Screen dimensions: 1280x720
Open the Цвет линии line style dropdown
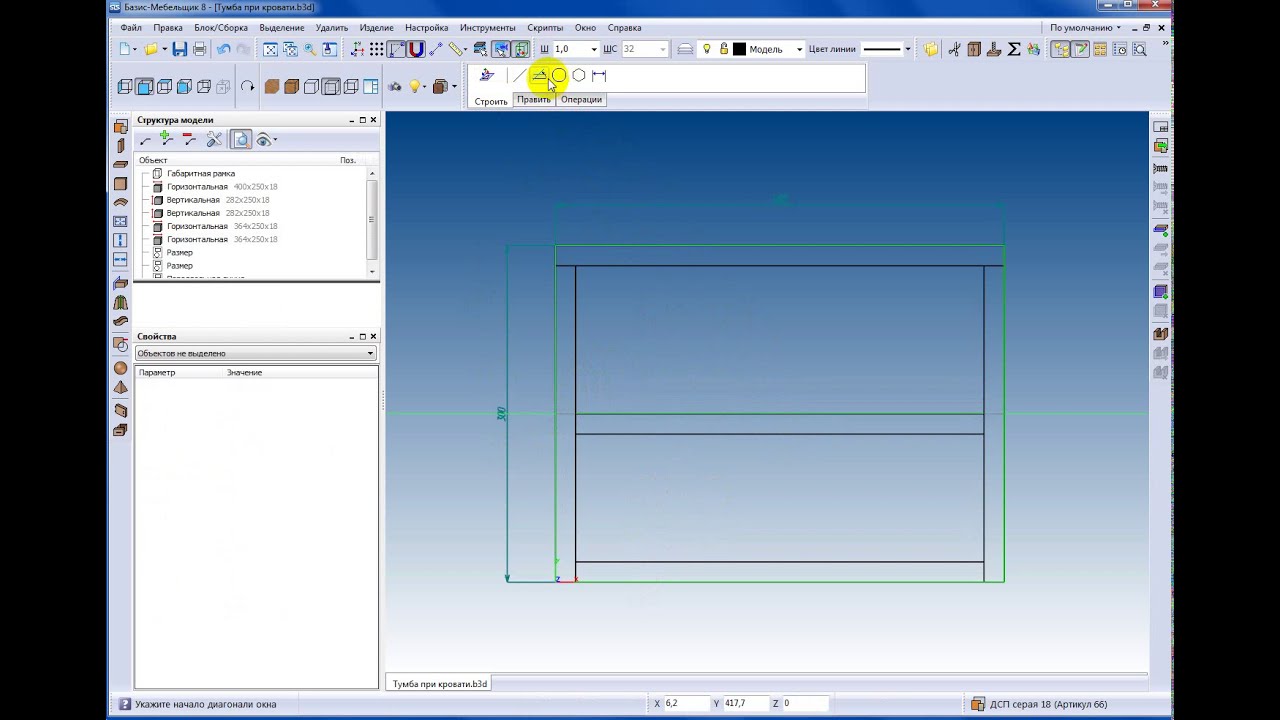pos(907,49)
